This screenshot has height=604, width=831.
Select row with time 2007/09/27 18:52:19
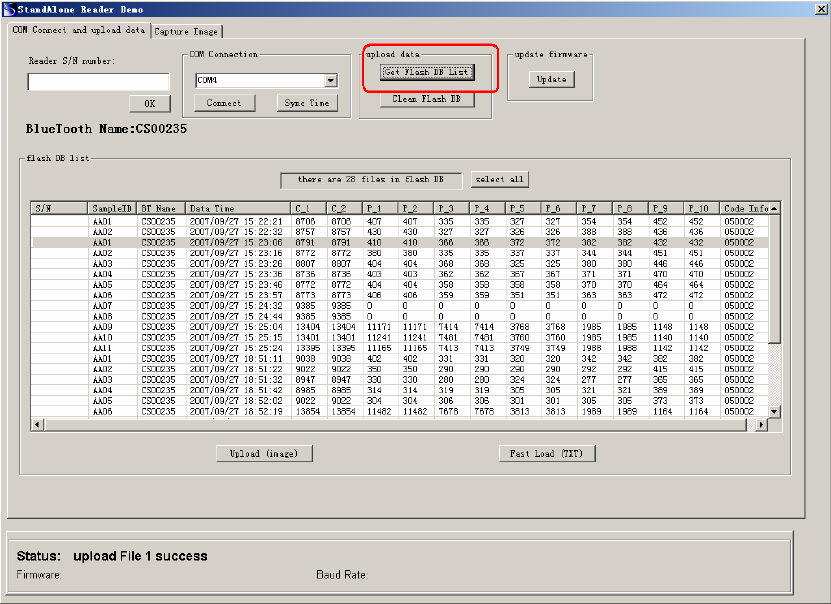400,412
